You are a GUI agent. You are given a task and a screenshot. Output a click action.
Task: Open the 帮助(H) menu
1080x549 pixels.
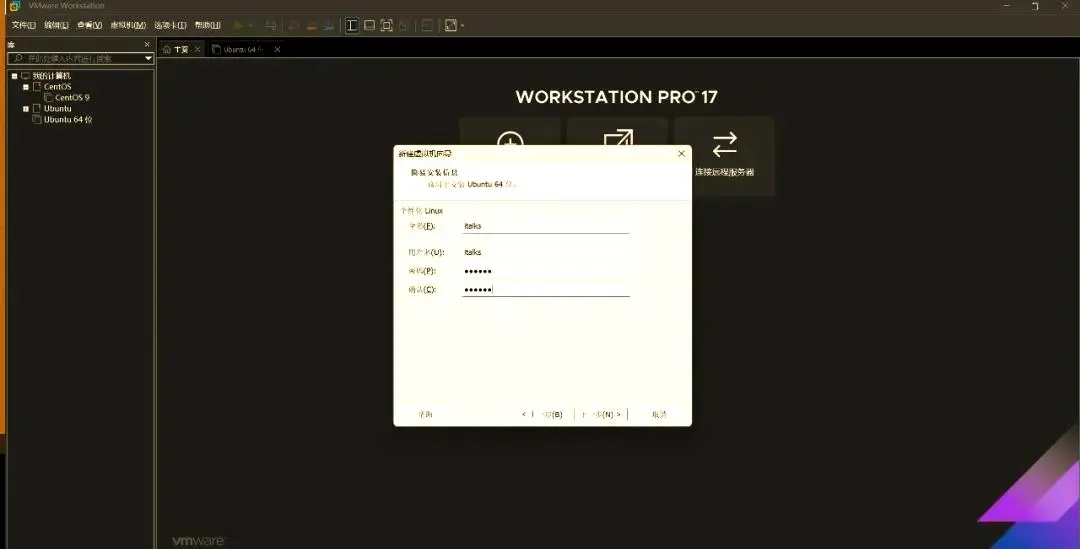tap(207, 25)
